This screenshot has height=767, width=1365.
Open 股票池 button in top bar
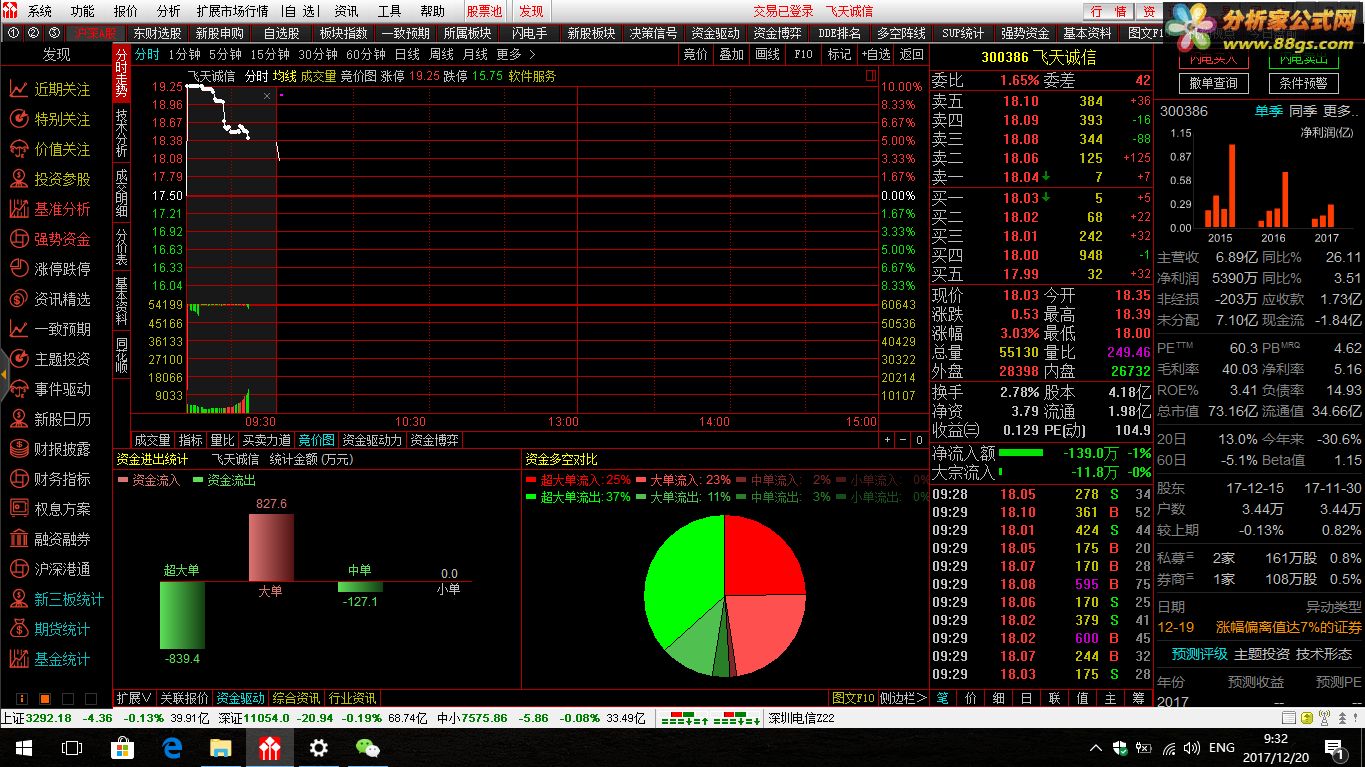click(484, 11)
